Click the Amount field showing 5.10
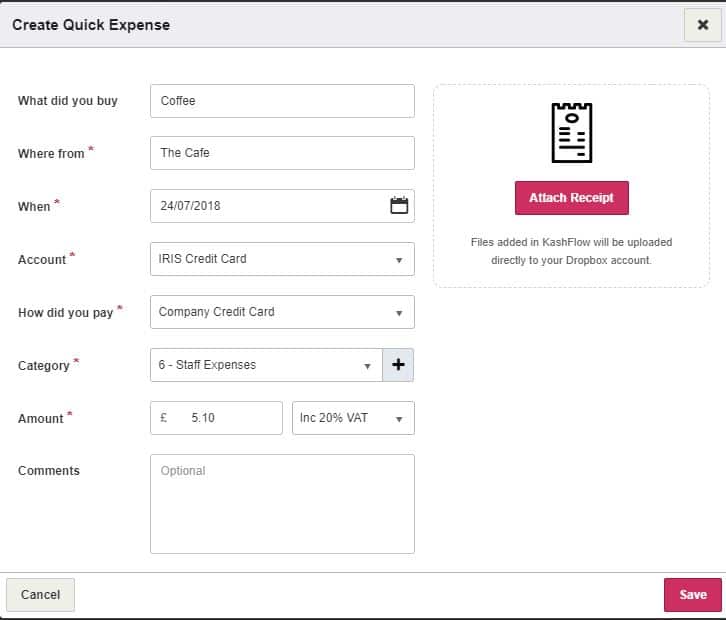The height and width of the screenshot is (620, 726). (230, 418)
